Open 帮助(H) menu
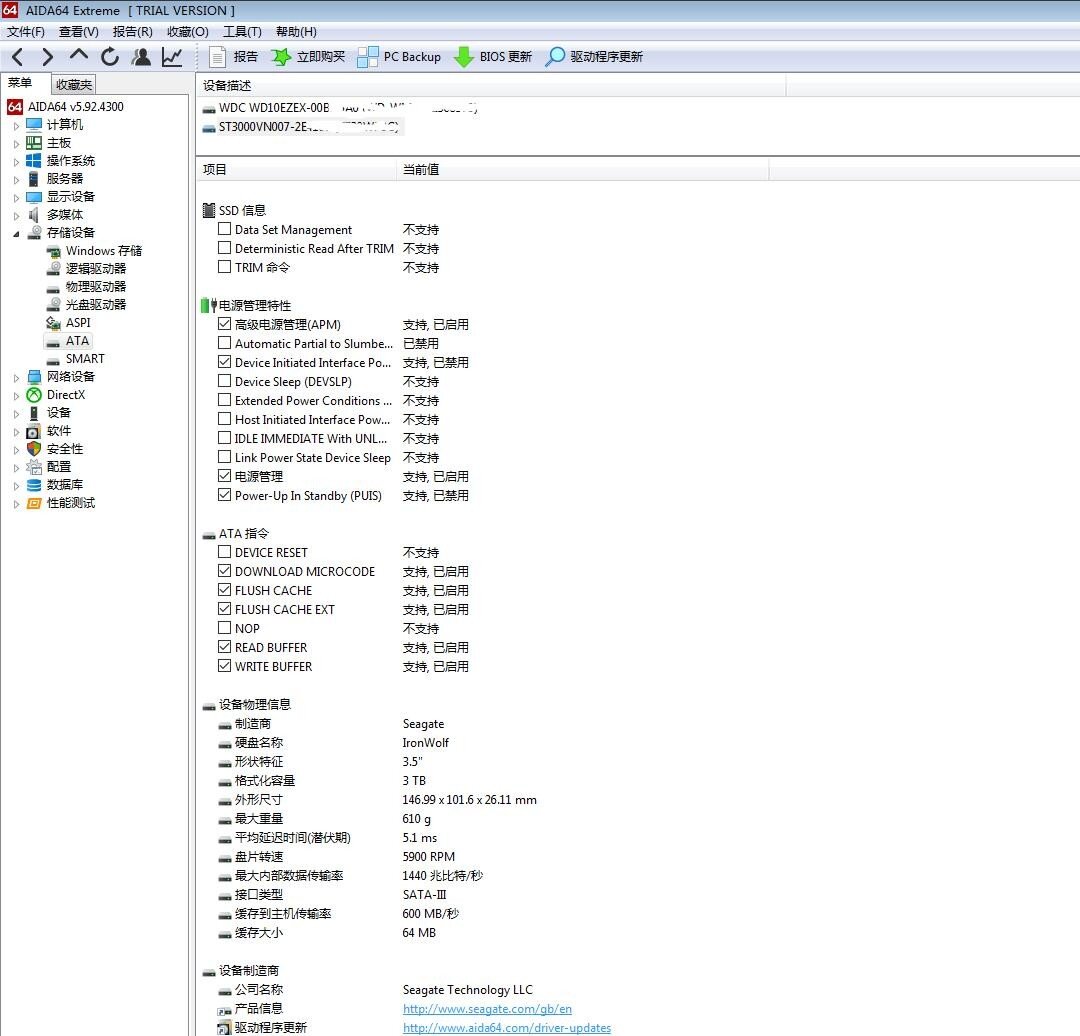This screenshot has height=1036, width=1080. 296,32
